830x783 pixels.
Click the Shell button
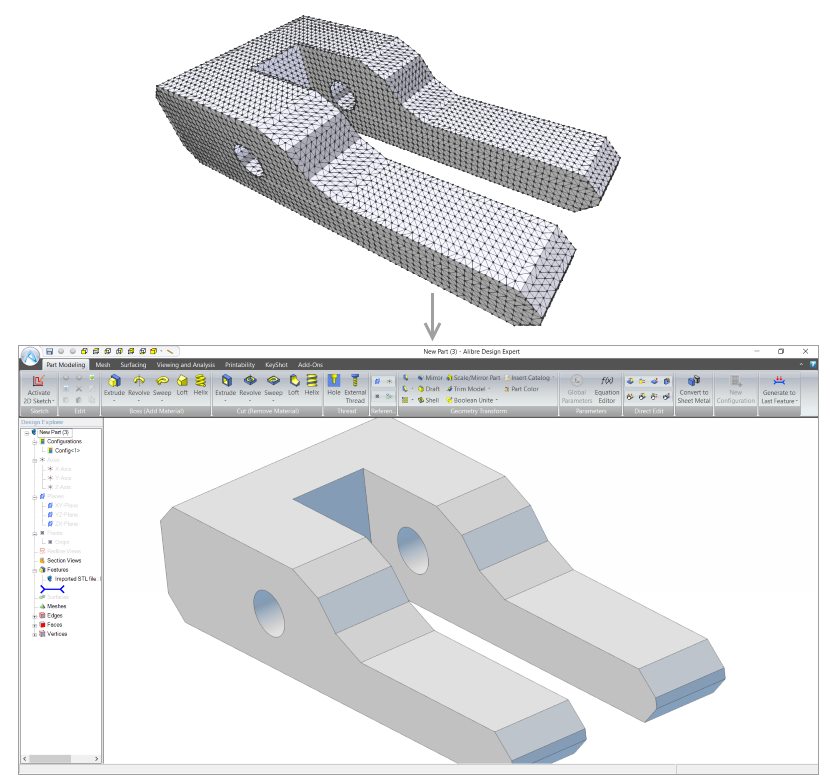426,400
